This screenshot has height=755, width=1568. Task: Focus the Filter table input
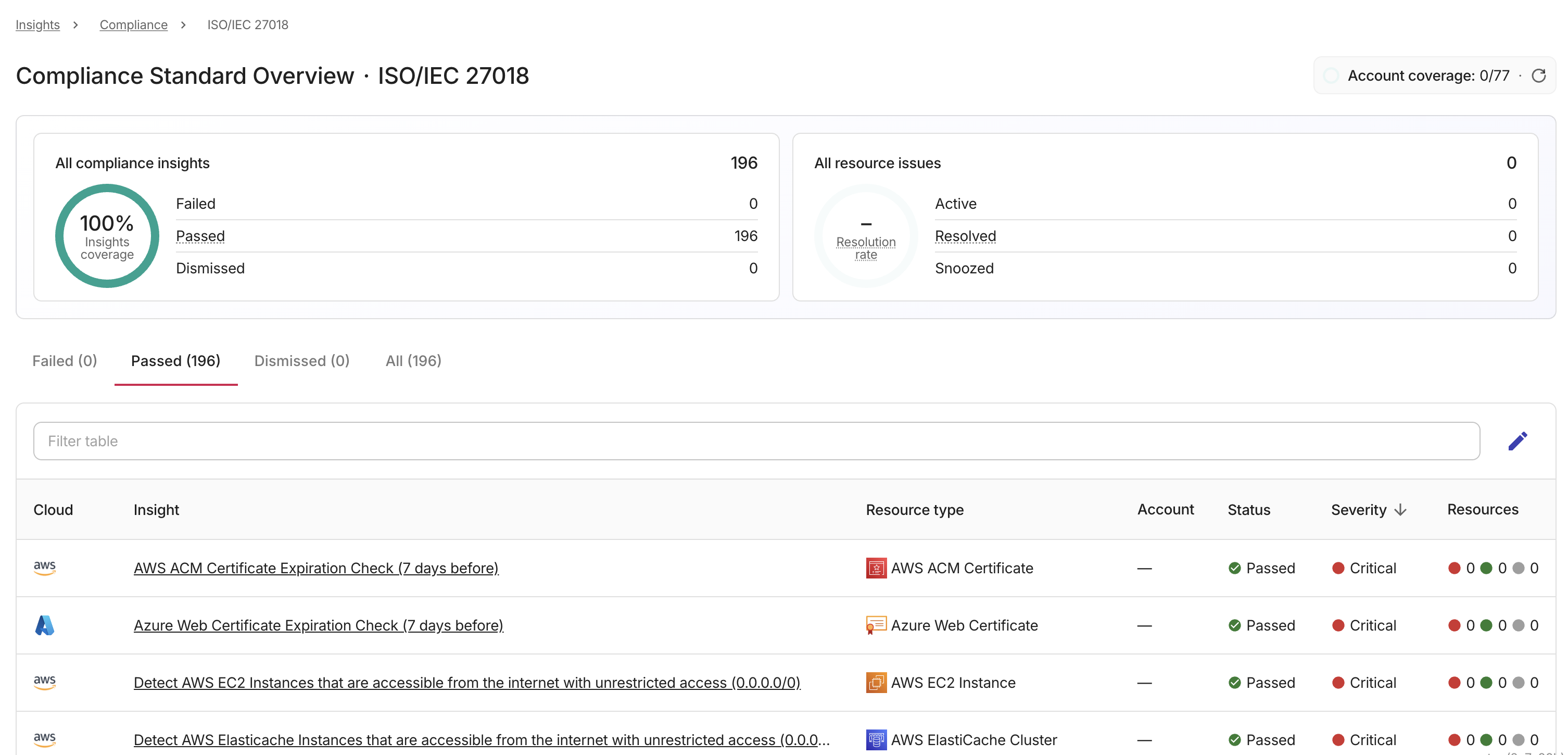pyautogui.click(x=756, y=441)
